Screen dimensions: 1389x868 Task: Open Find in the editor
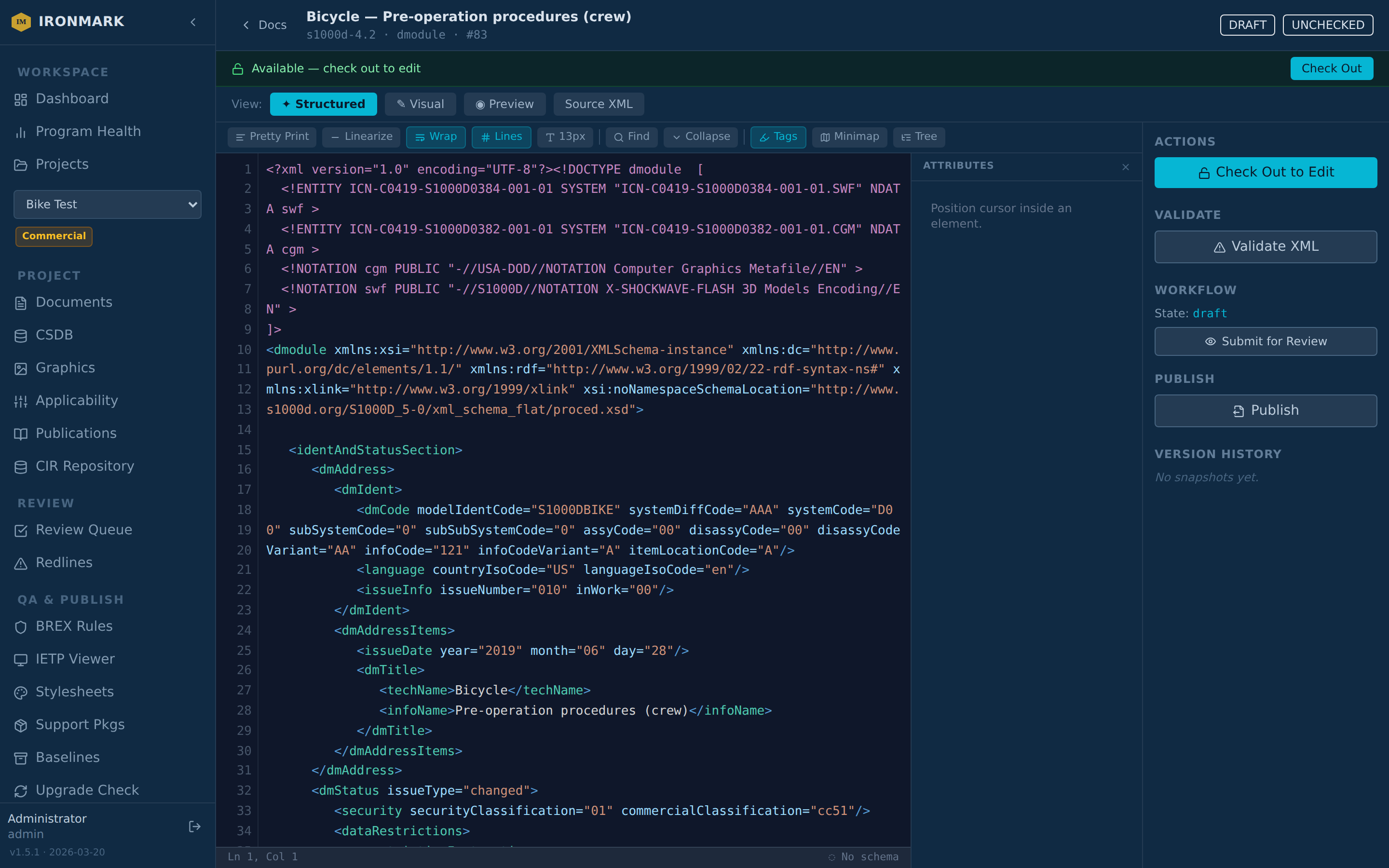tap(631, 136)
